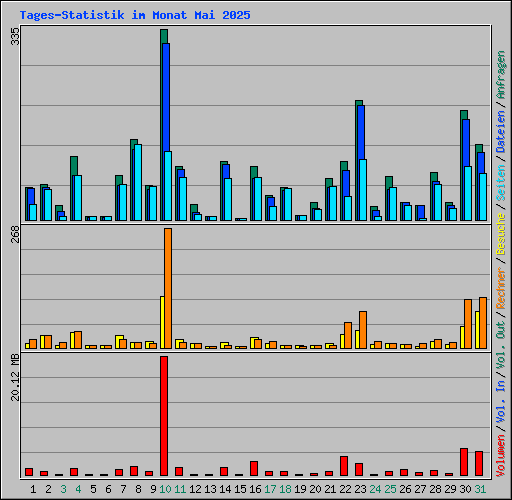Click the 268 axis value
512x500 pixels.
(x=15, y=234)
